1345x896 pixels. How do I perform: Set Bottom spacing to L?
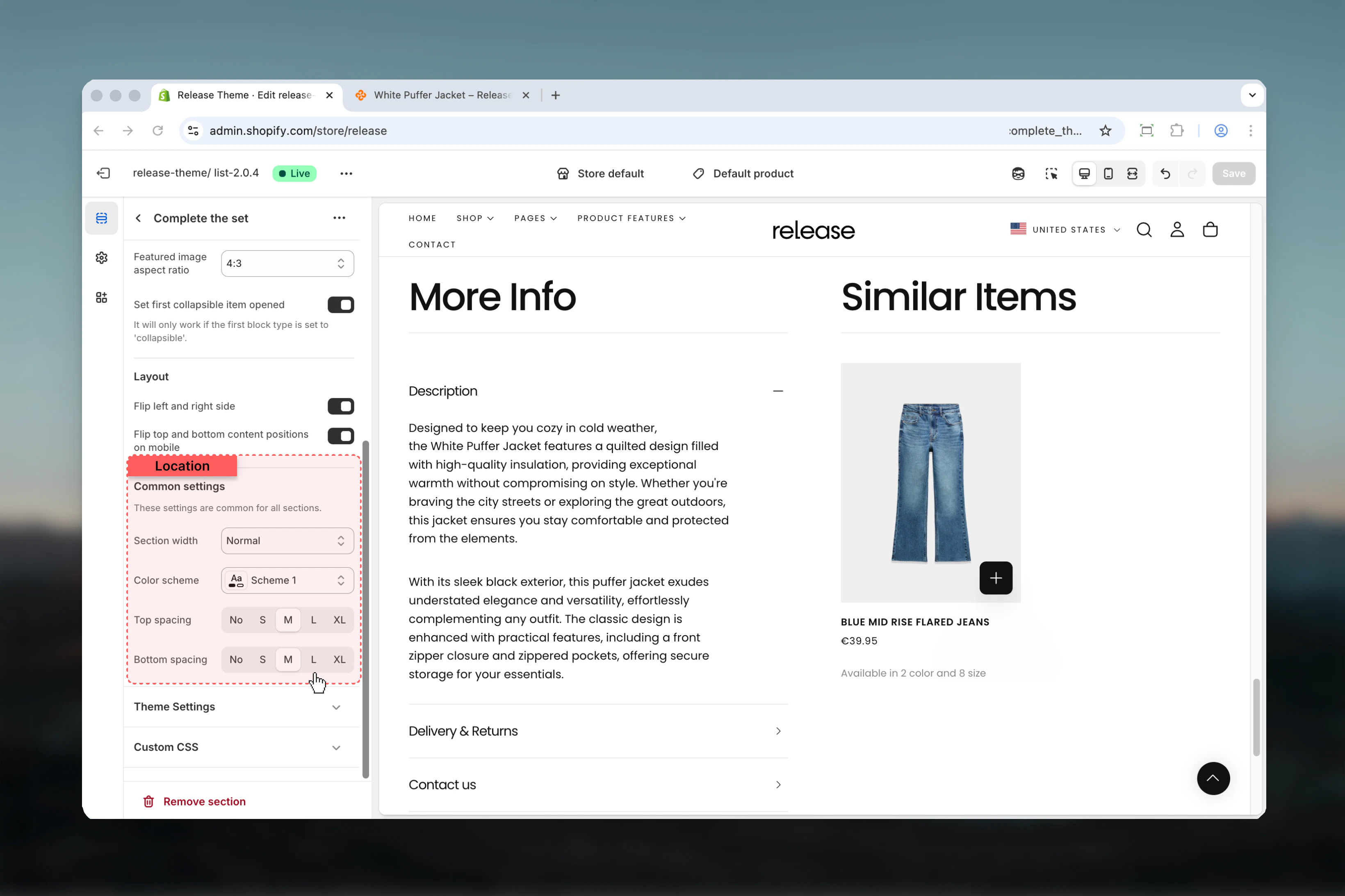pos(313,659)
